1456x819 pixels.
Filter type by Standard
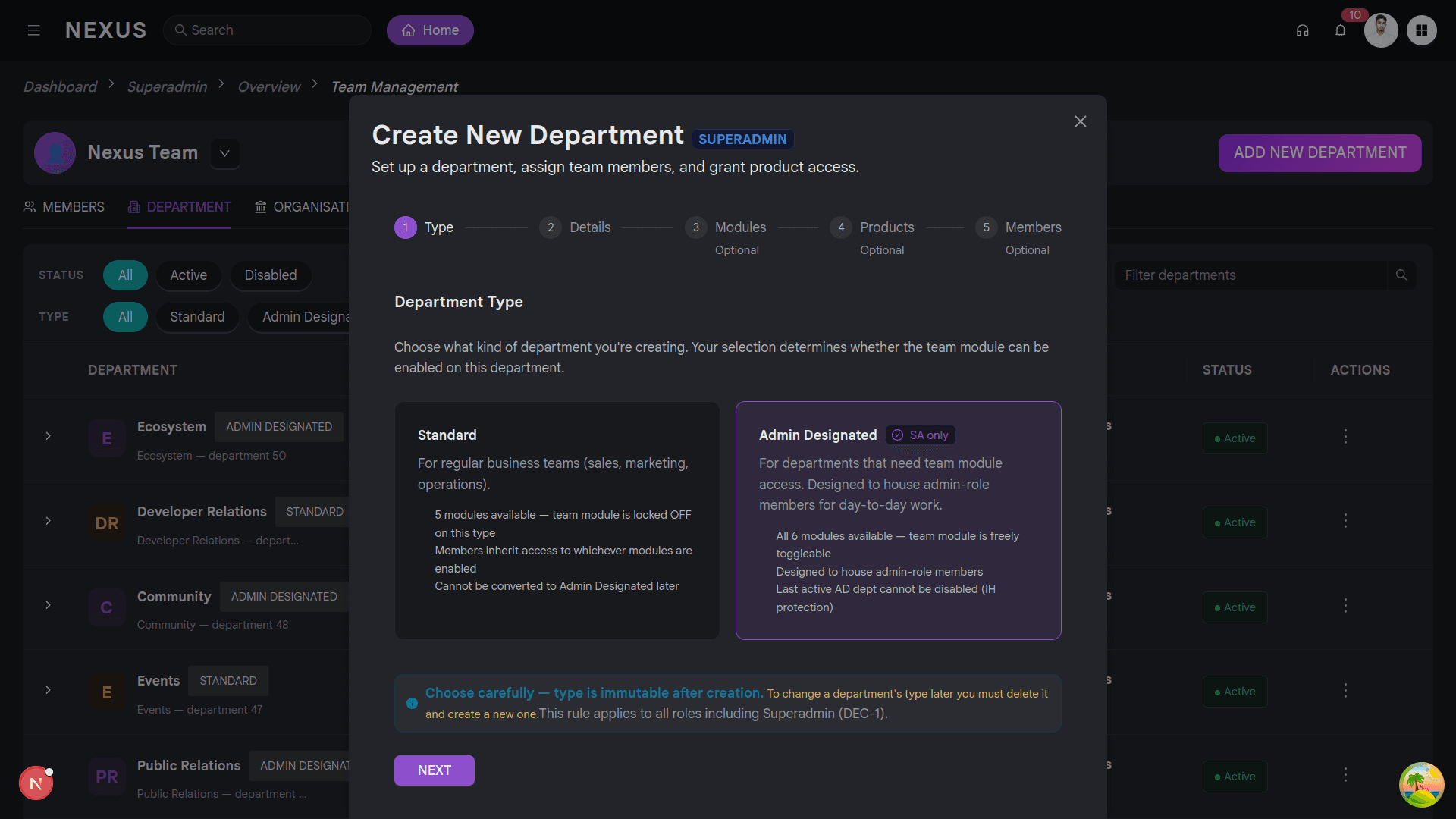pos(197,317)
